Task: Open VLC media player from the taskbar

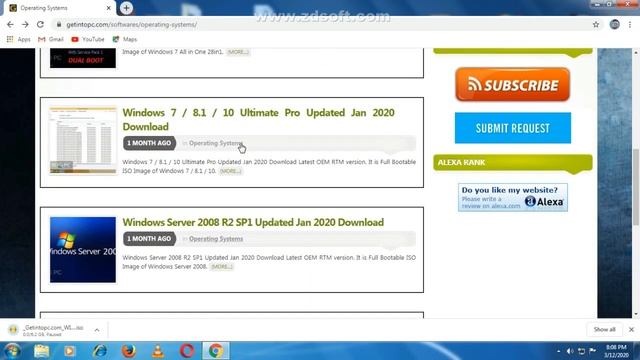Action: tap(158, 351)
